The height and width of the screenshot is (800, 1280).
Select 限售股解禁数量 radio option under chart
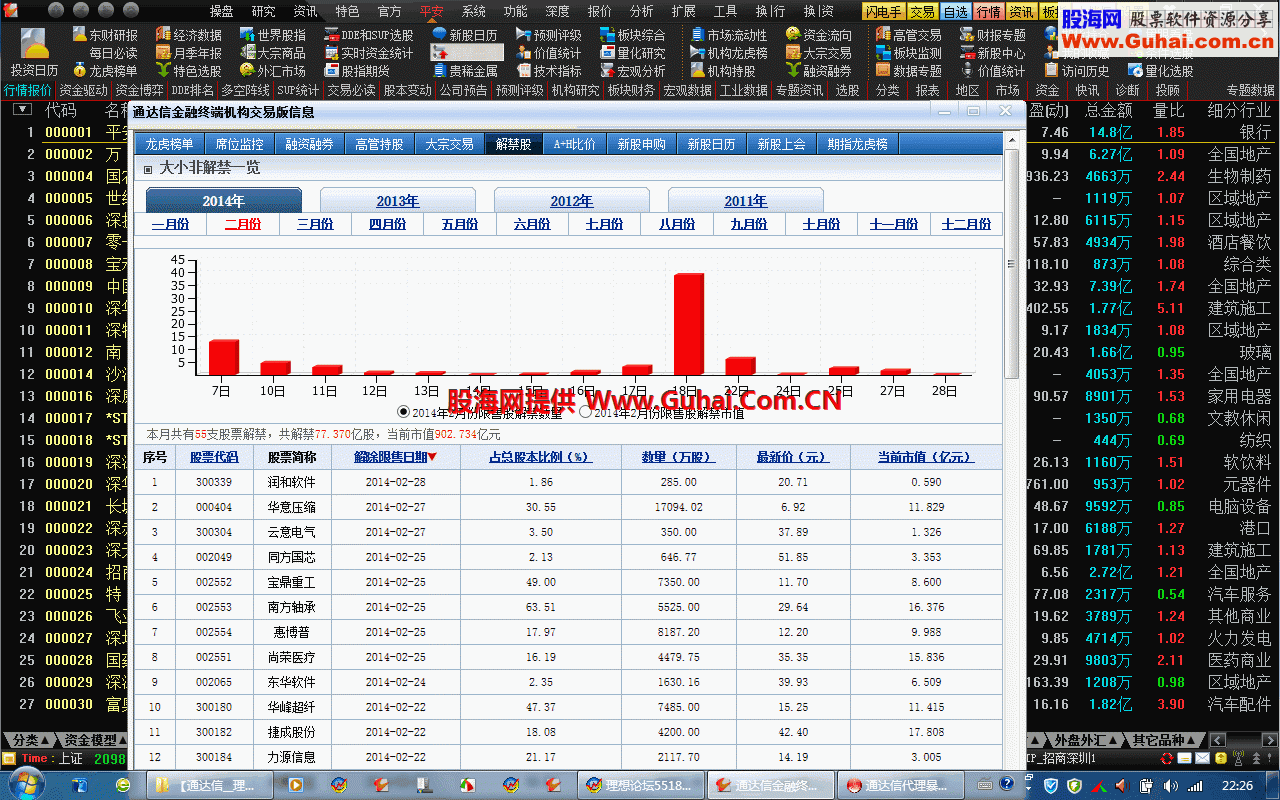tap(404, 411)
